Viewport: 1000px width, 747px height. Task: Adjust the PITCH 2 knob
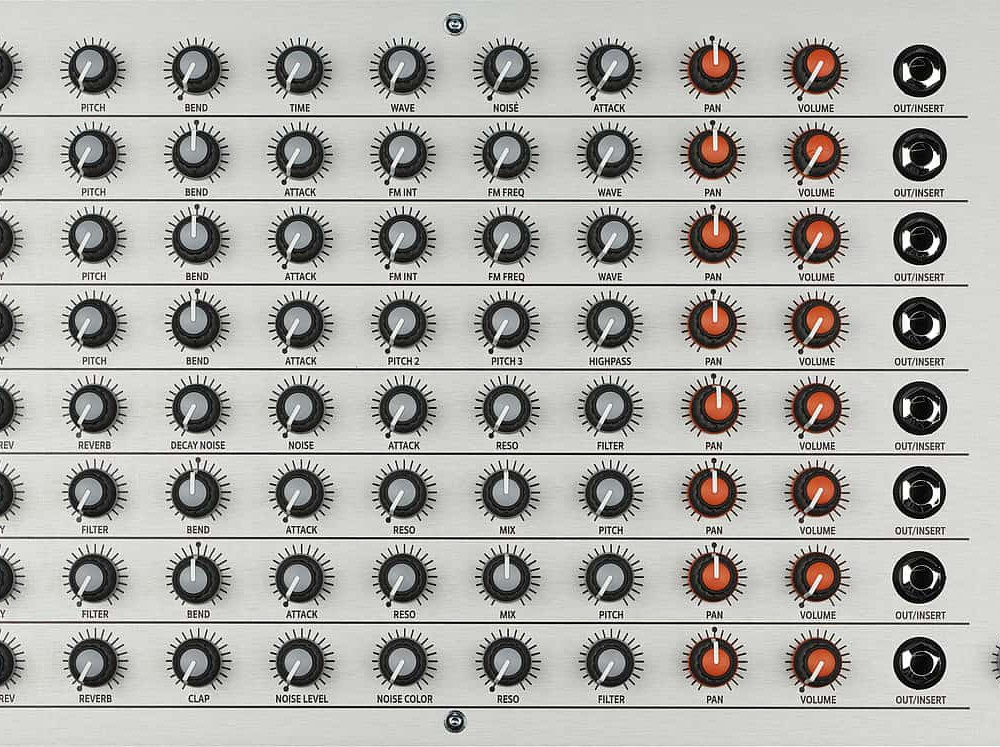(403, 322)
